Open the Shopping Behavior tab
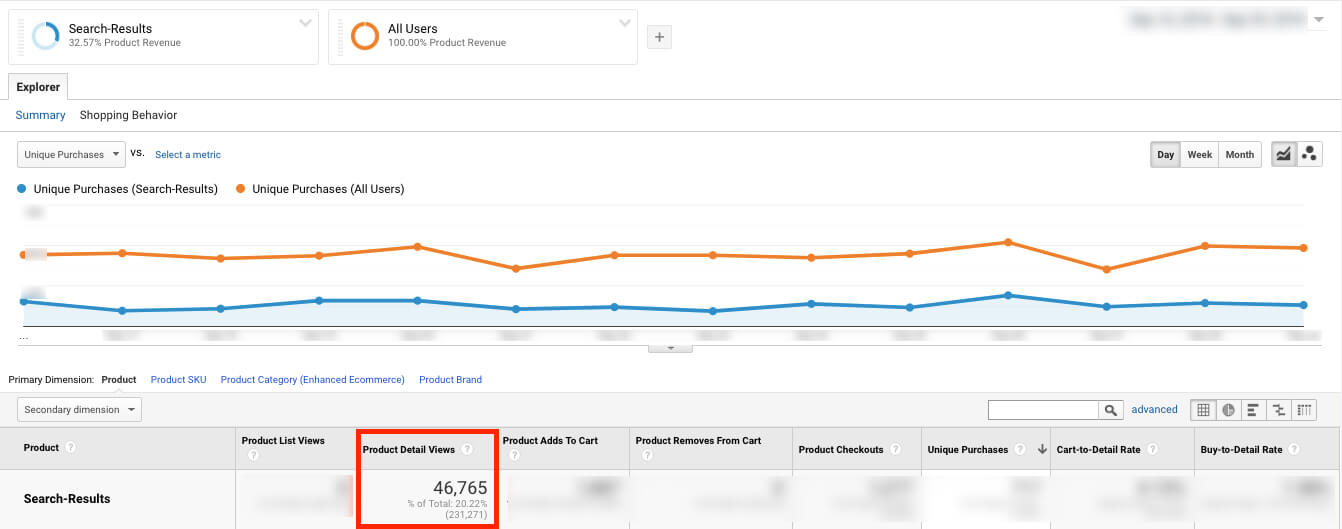The image size is (1342, 529). coord(128,115)
